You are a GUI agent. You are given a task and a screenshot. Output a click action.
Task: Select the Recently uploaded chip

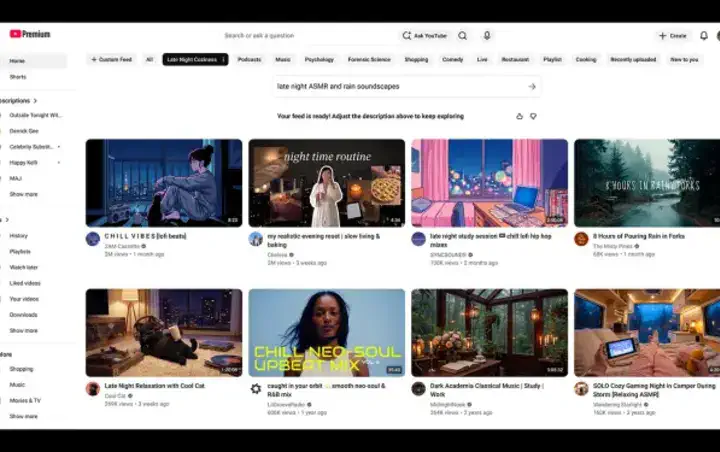pos(633,59)
